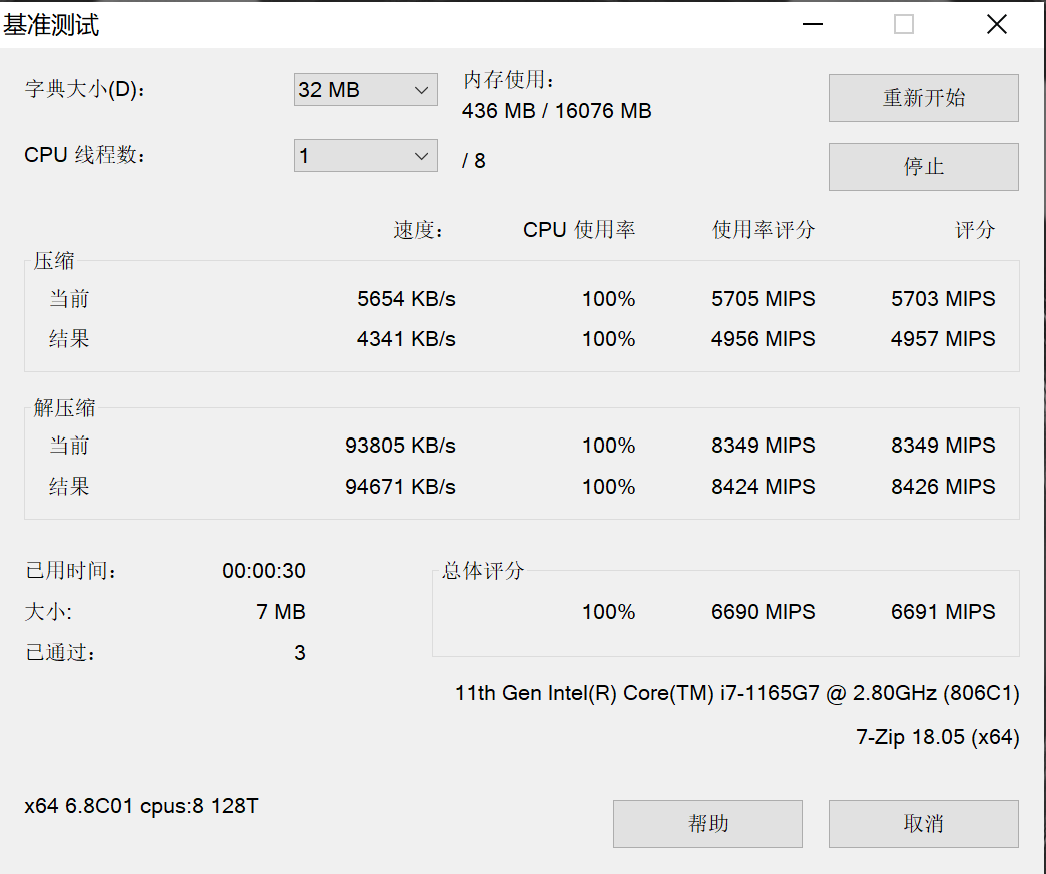
Task: Click the 4957 MIPS rating value
Action: pyautogui.click(x=943, y=339)
